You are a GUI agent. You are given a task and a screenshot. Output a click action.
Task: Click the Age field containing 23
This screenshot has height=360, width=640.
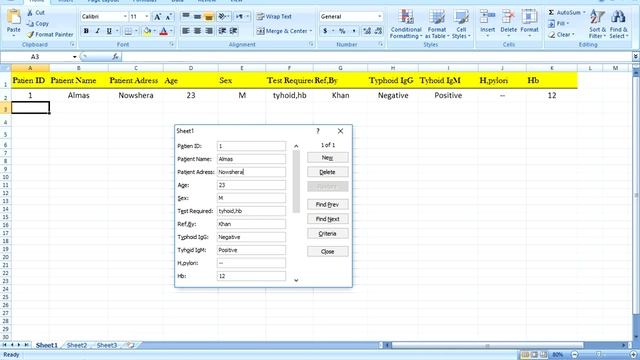tap(251, 185)
